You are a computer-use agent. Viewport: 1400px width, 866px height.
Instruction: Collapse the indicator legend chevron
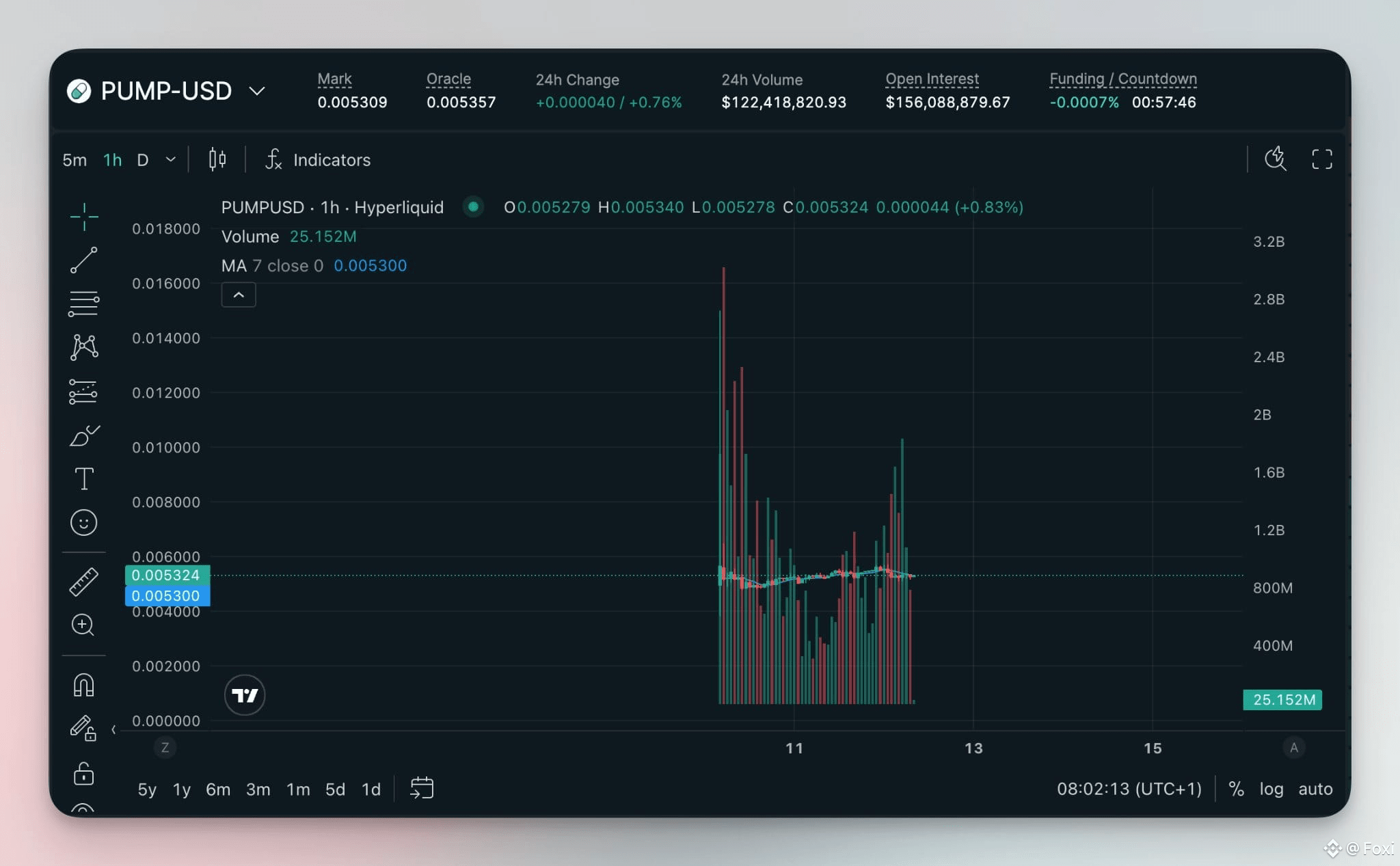(239, 295)
